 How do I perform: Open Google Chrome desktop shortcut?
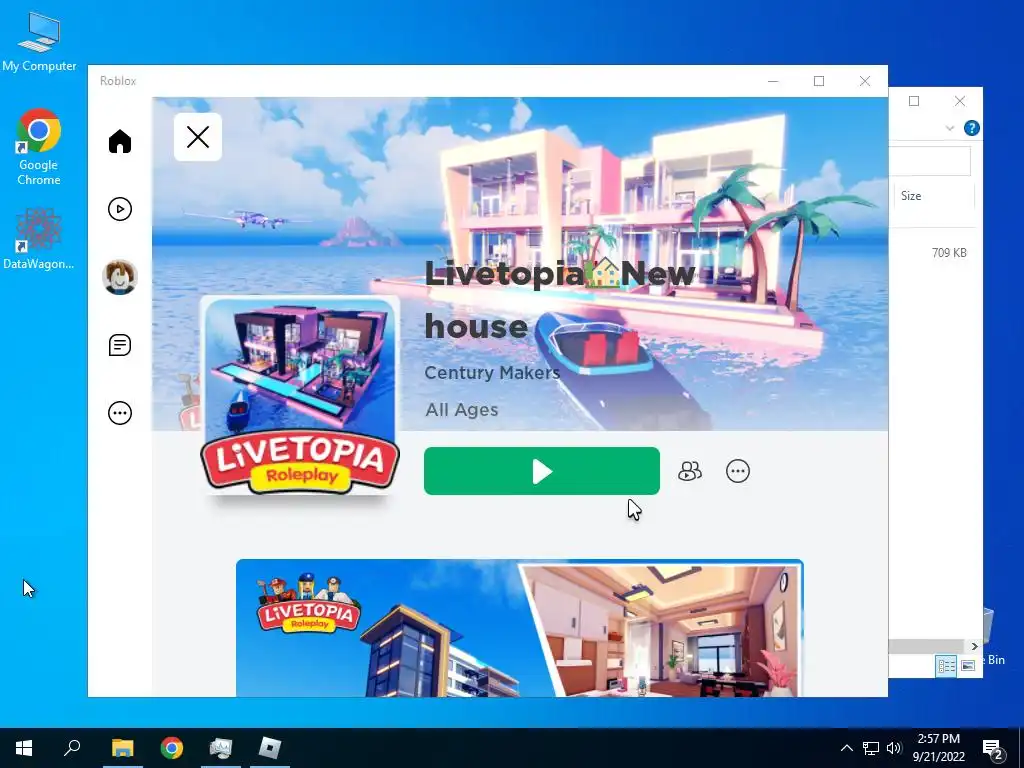[39, 148]
